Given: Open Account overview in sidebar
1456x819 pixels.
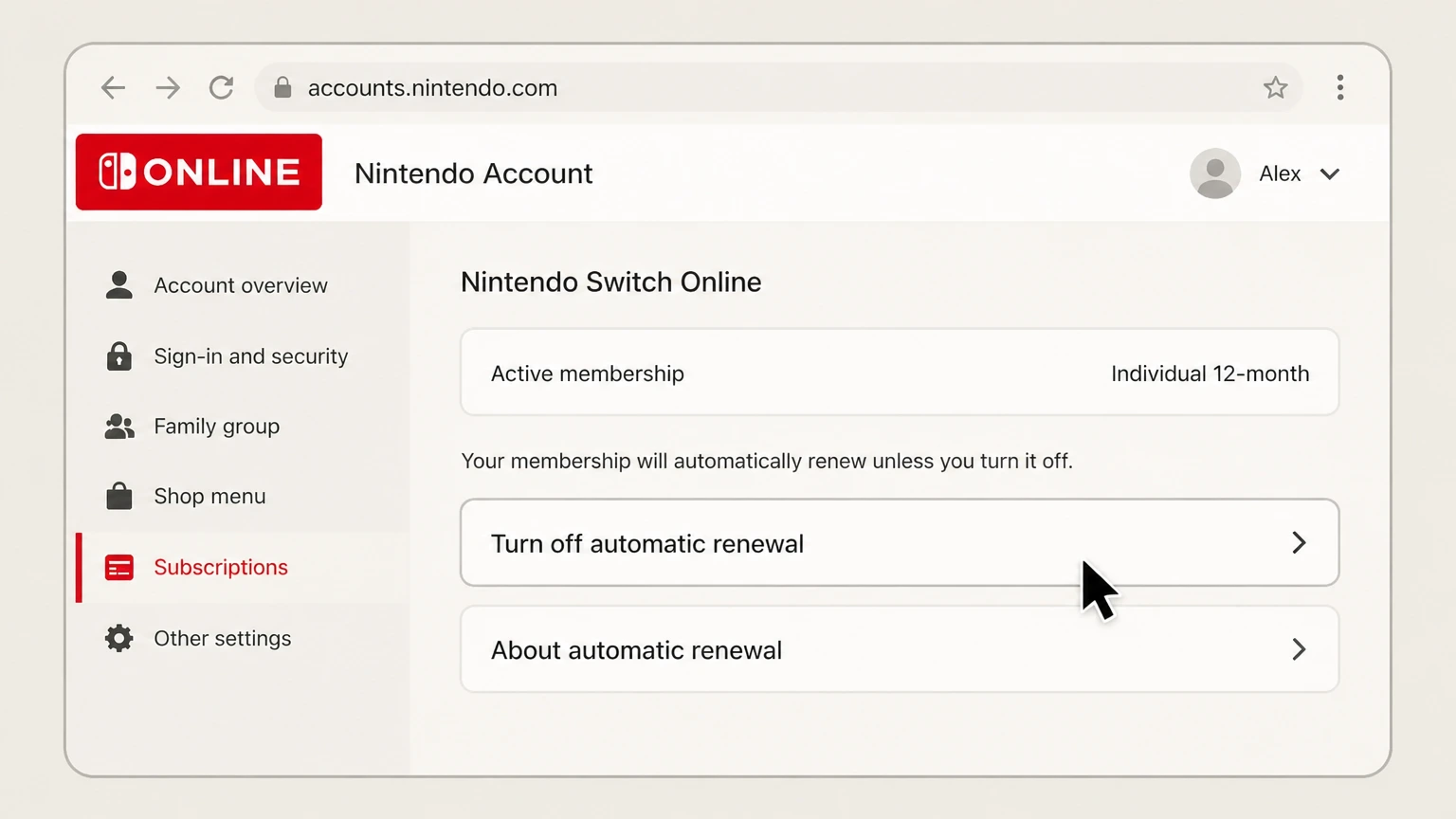Looking at the screenshot, I should point(243,285).
